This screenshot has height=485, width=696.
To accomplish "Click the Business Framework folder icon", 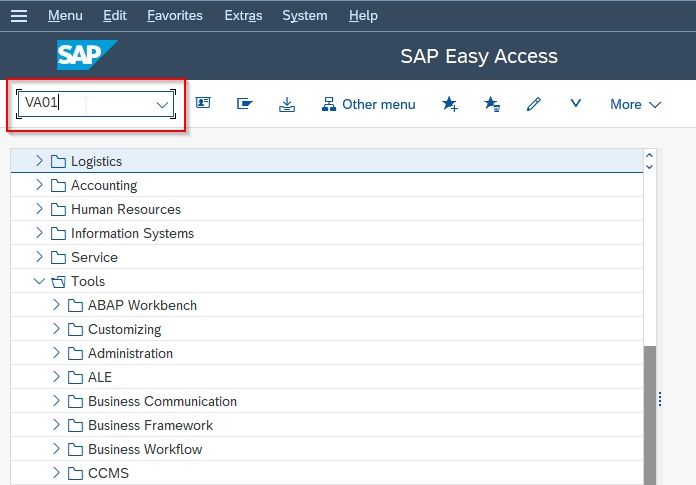I will pyautogui.click(x=75, y=426).
